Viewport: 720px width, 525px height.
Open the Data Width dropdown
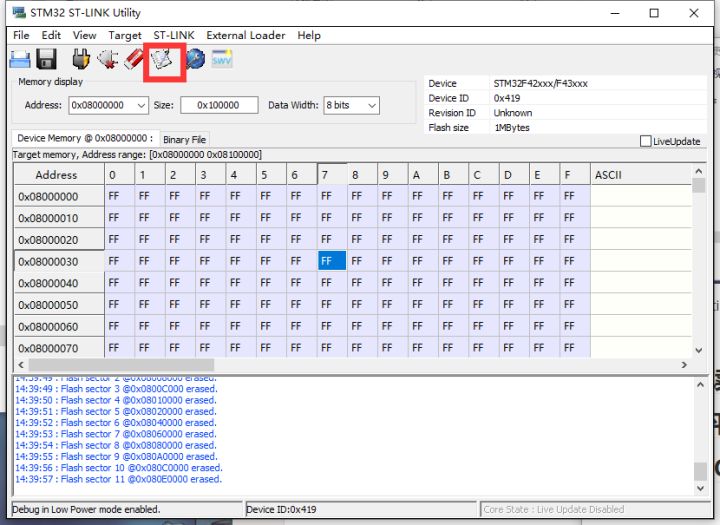372,106
